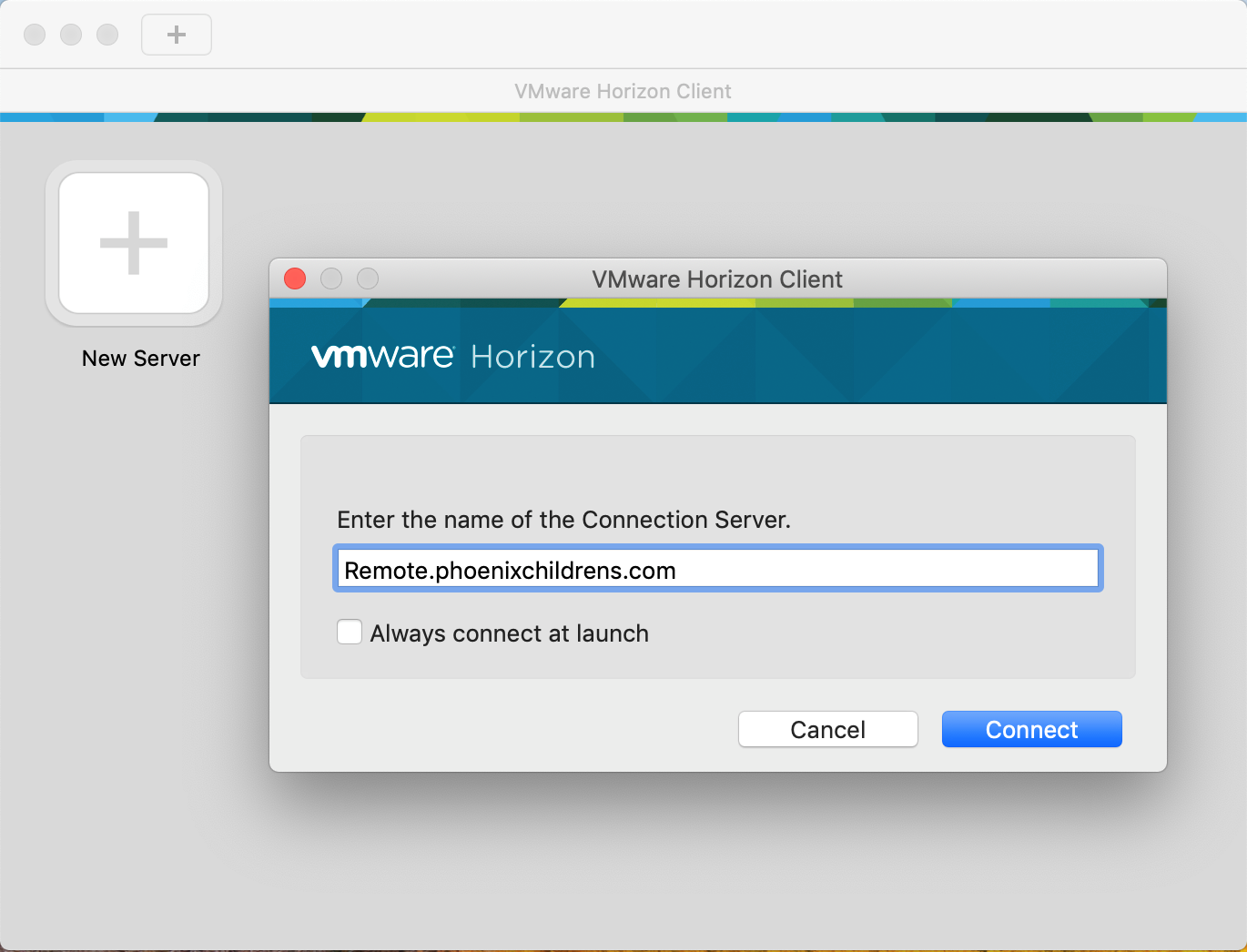Click the Always connect at launch label
The width and height of the screenshot is (1247, 952).
click(510, 633)
